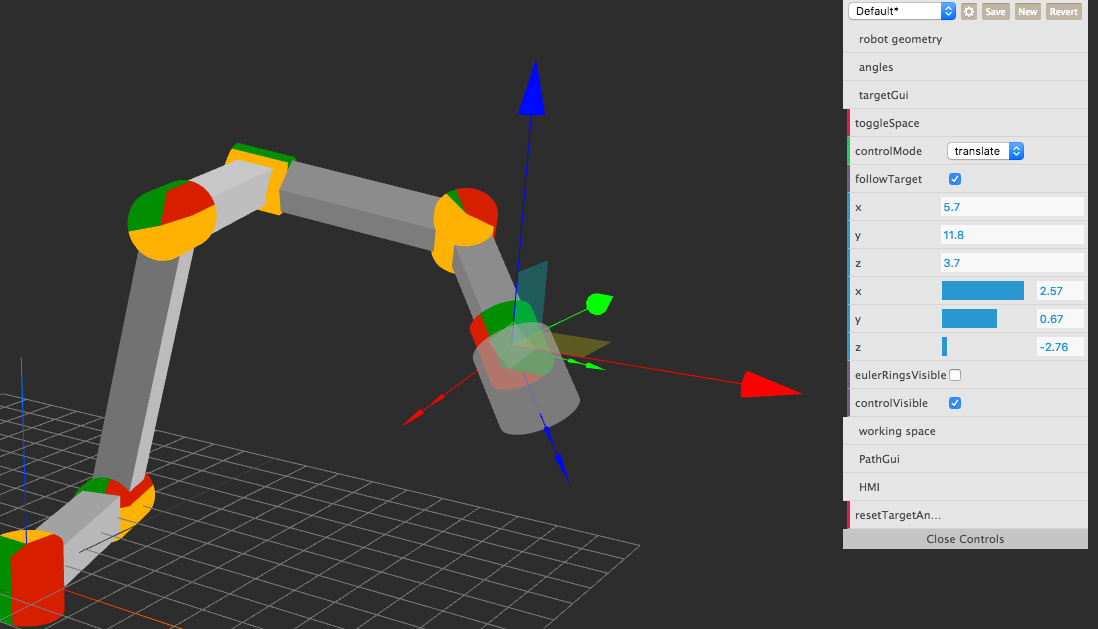Screen dimensions: 1098x629
Task: Click the x position field showing 5.7
Action: click(x=1012, y=207)
